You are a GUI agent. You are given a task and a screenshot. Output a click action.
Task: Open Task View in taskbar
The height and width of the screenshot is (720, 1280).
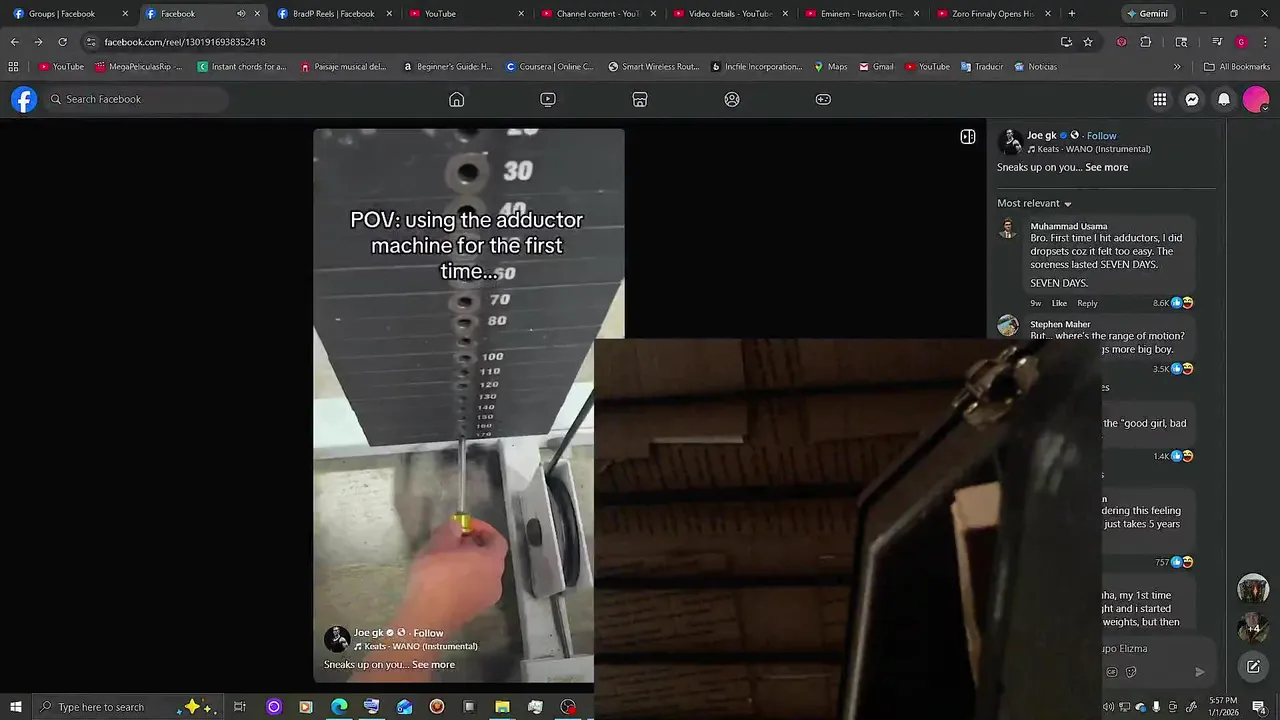pos(240,707)
